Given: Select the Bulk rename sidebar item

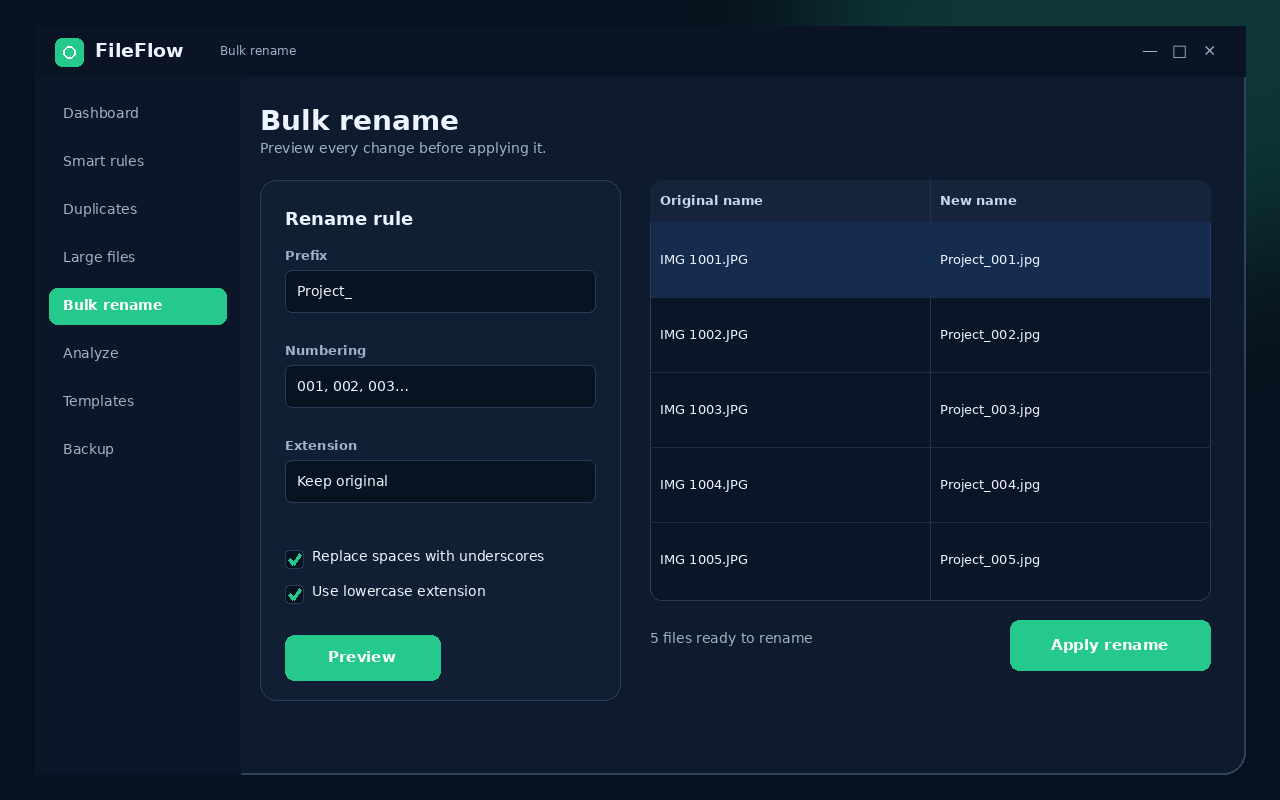Looking at the screenshot, I should (x=138, y=306).
